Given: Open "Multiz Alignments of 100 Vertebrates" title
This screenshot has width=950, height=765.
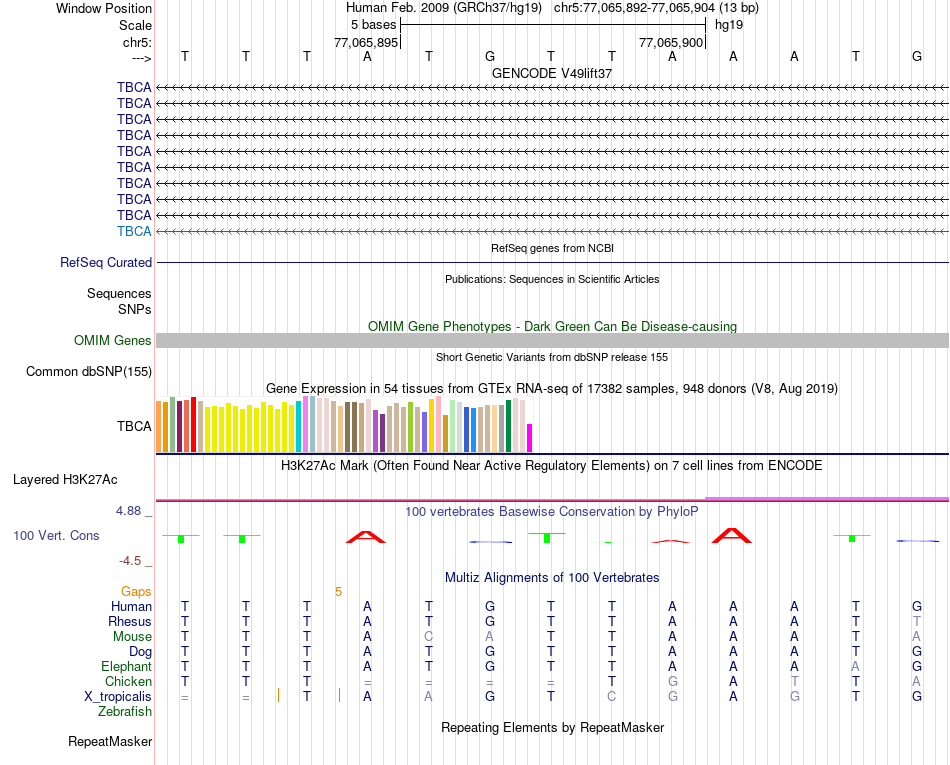Looking at the screenshot, I should pos(552,578).
